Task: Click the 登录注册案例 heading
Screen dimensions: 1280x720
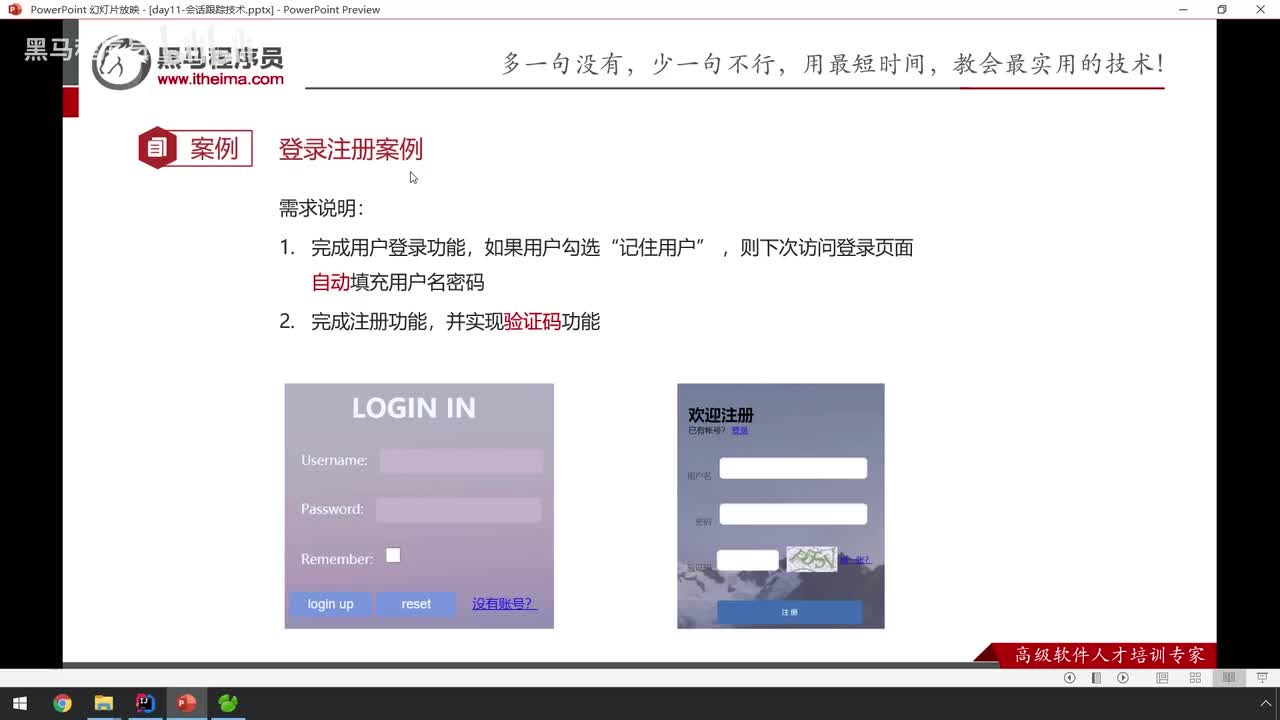Action: coord(351,149)
